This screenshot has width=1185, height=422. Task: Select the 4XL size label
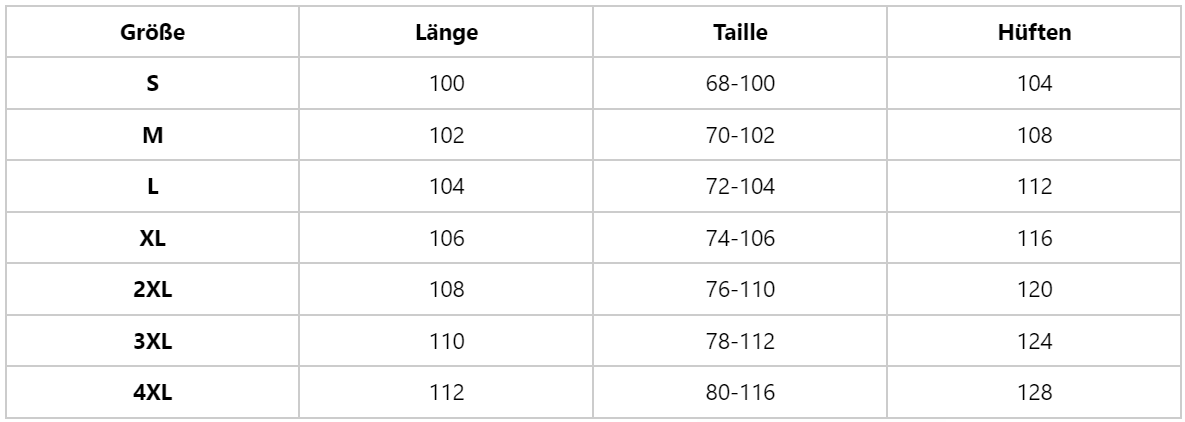point(153,394)
